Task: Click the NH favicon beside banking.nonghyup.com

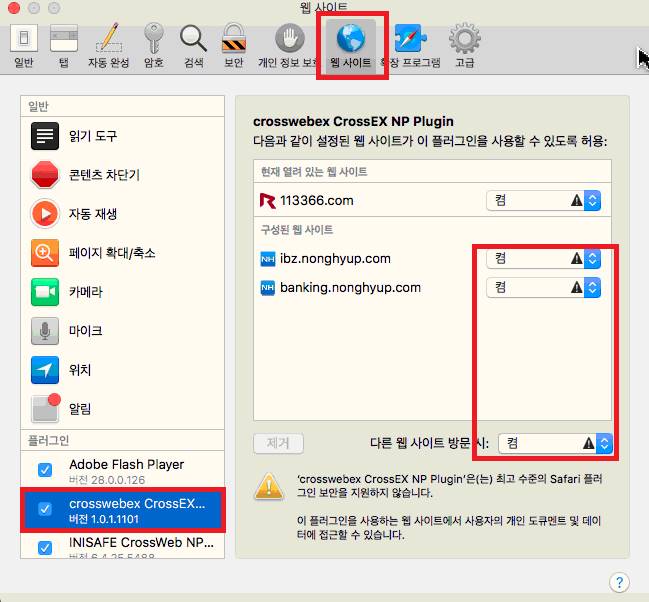Action: pyautogui.click(x=268, y=288)
